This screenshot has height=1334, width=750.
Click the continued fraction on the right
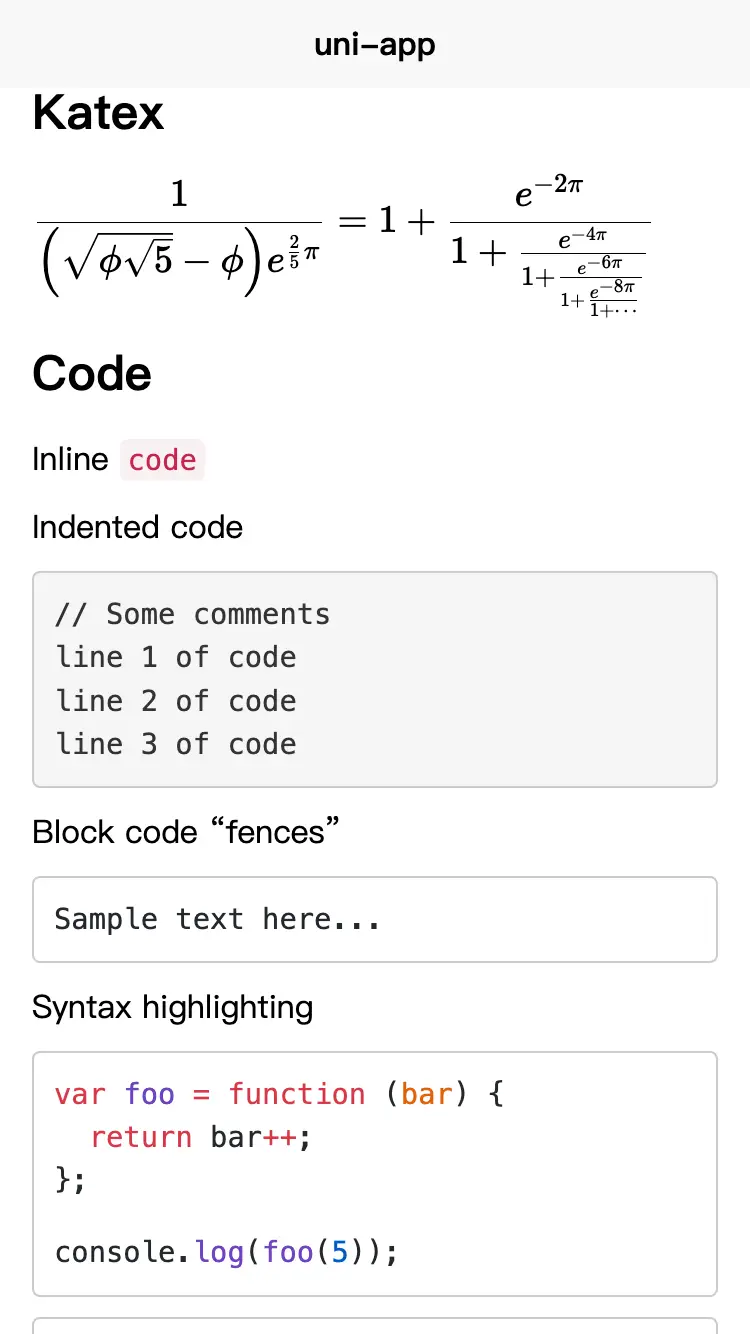(x=550, y=245)
